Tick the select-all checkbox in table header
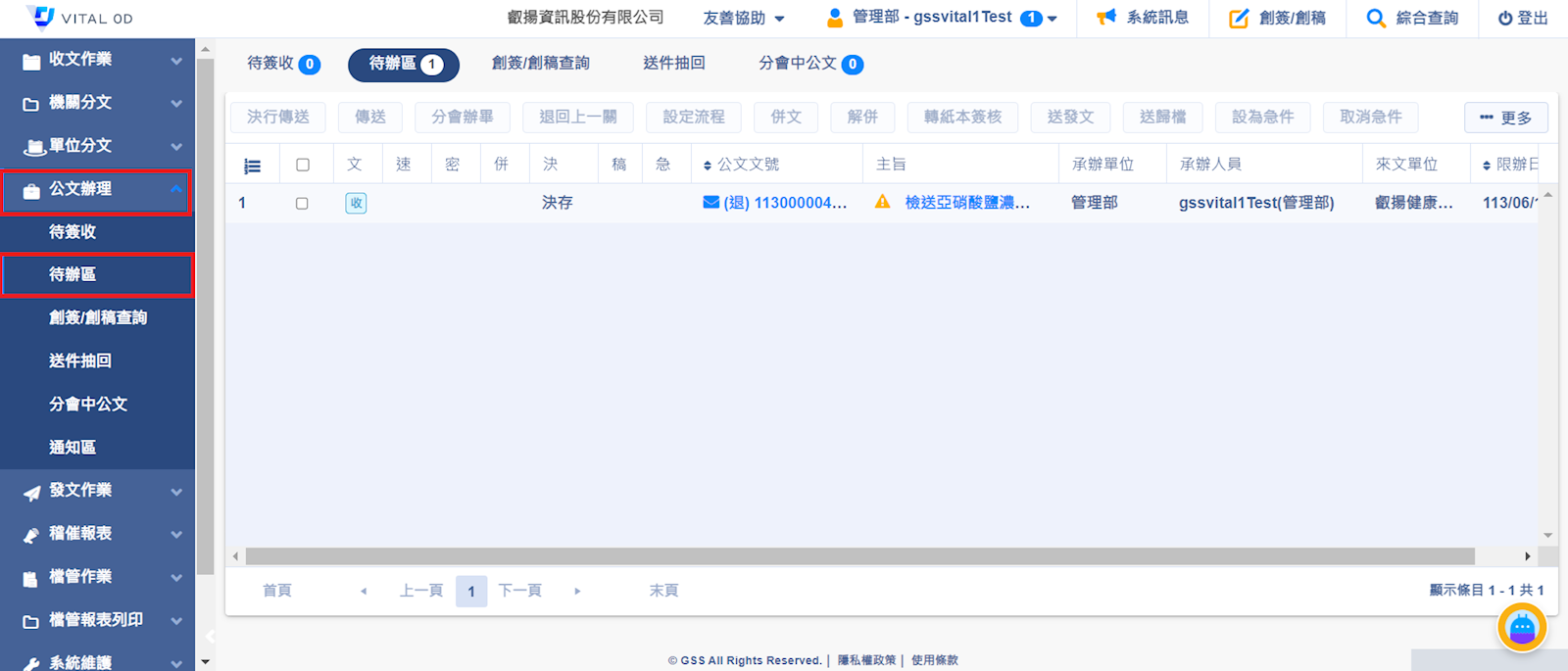Image resolution: width=1568 pixels, height=671 pixels. pyautogui.click(x=303, y=165)
